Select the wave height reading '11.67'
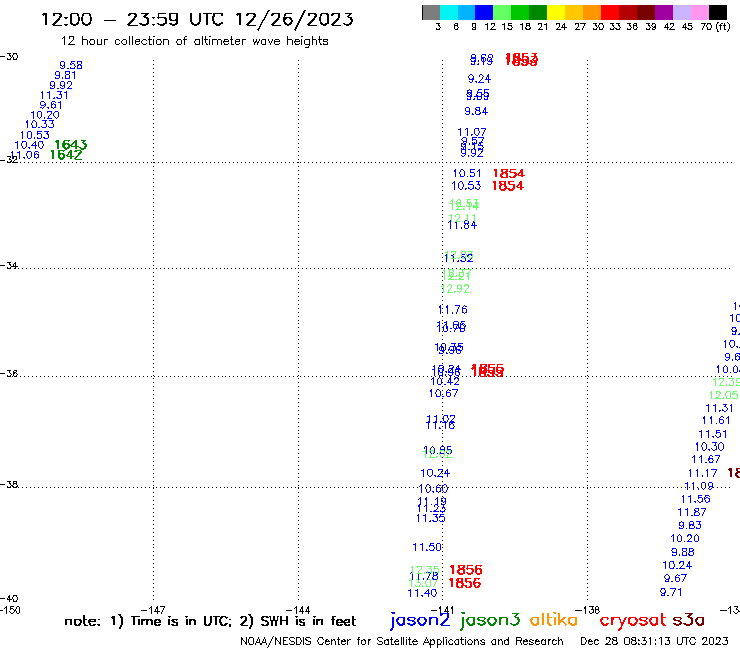 tap(706, 459)
